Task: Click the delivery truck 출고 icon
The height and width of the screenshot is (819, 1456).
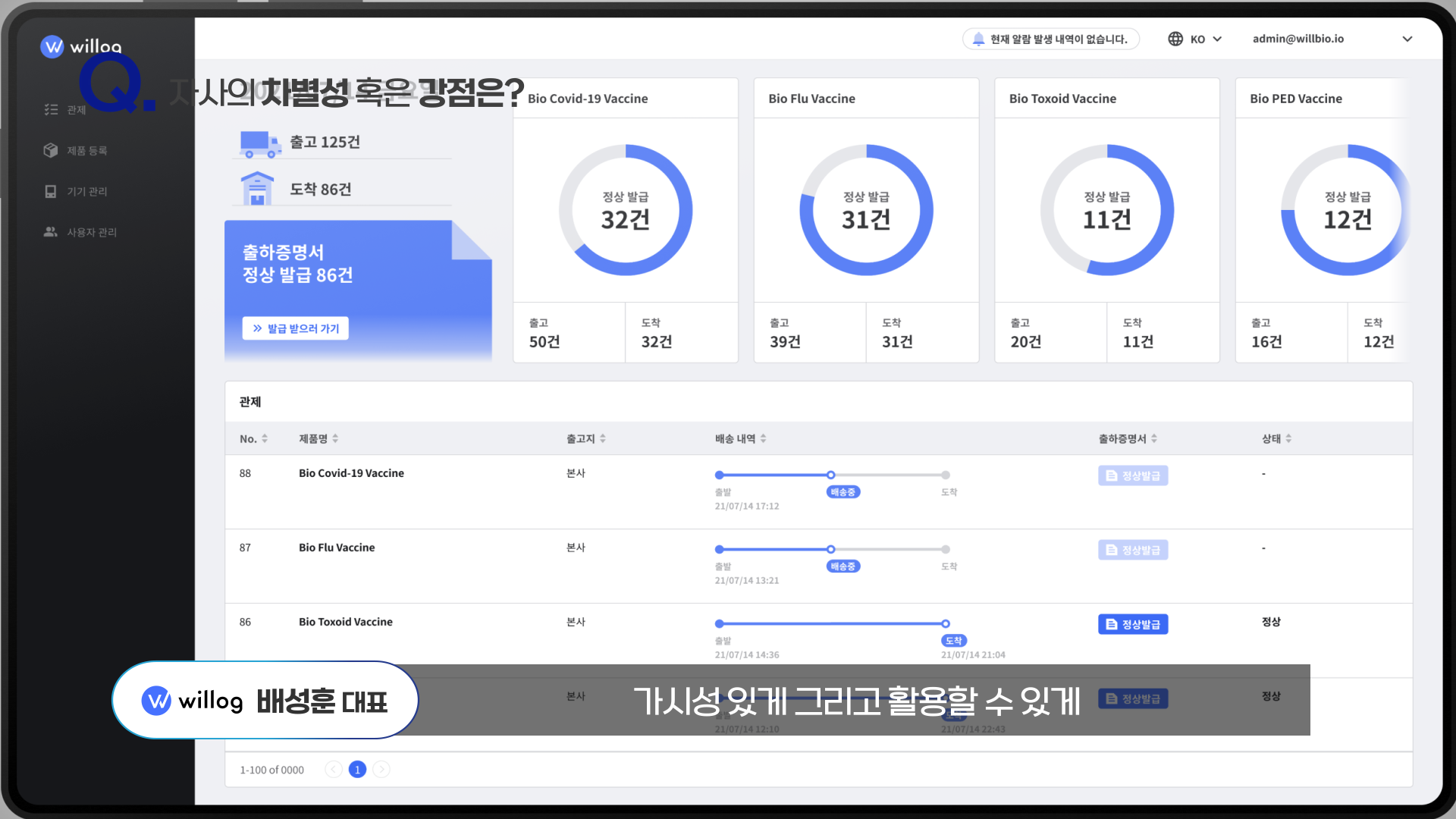Action: 259,143
